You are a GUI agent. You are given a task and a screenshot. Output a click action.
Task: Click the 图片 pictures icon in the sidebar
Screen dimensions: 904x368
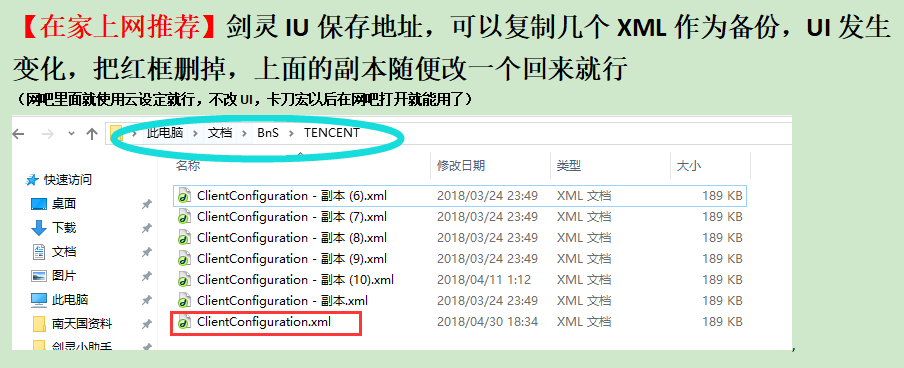point(39,276)
